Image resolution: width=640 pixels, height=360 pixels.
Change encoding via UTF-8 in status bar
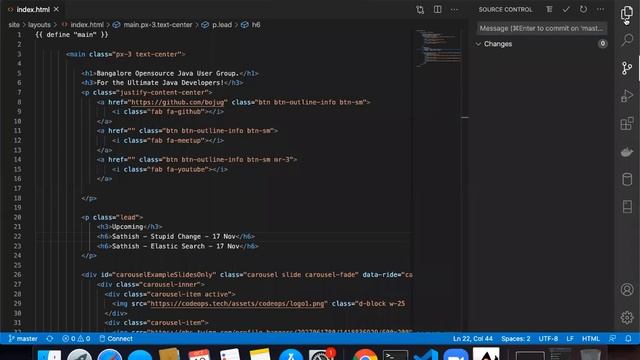[x=548, y=338]
